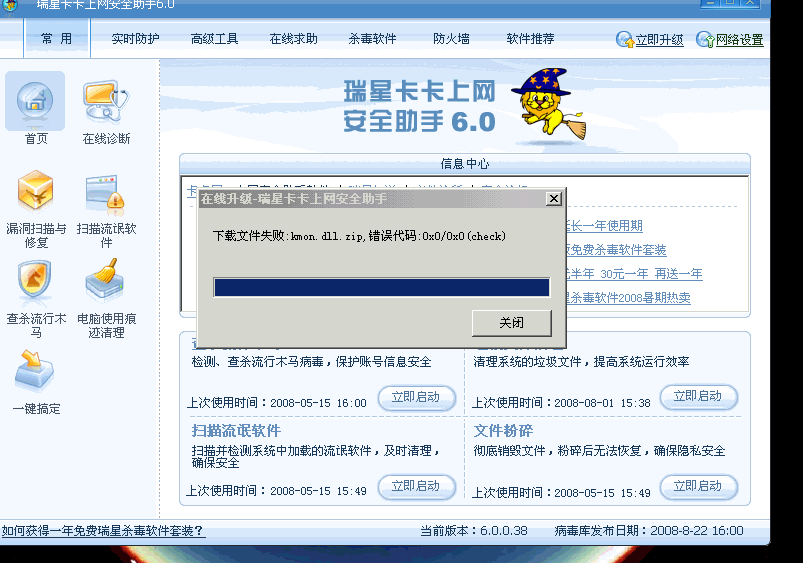Open the 首页 home icon
Viewport: 803px width, 563px height.
click(x=35, y=102)
